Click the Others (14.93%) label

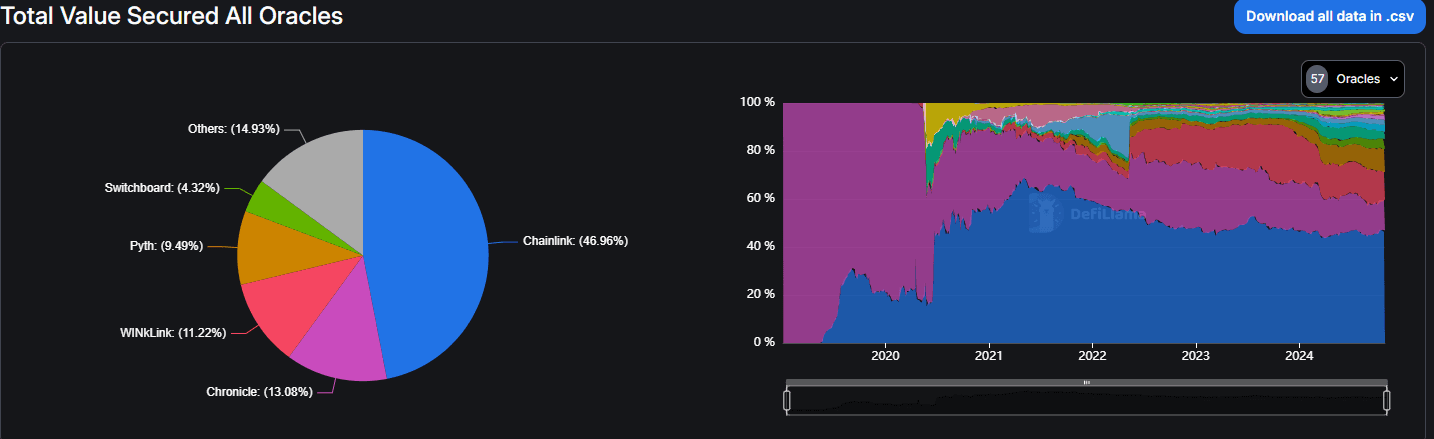(233, 129)
